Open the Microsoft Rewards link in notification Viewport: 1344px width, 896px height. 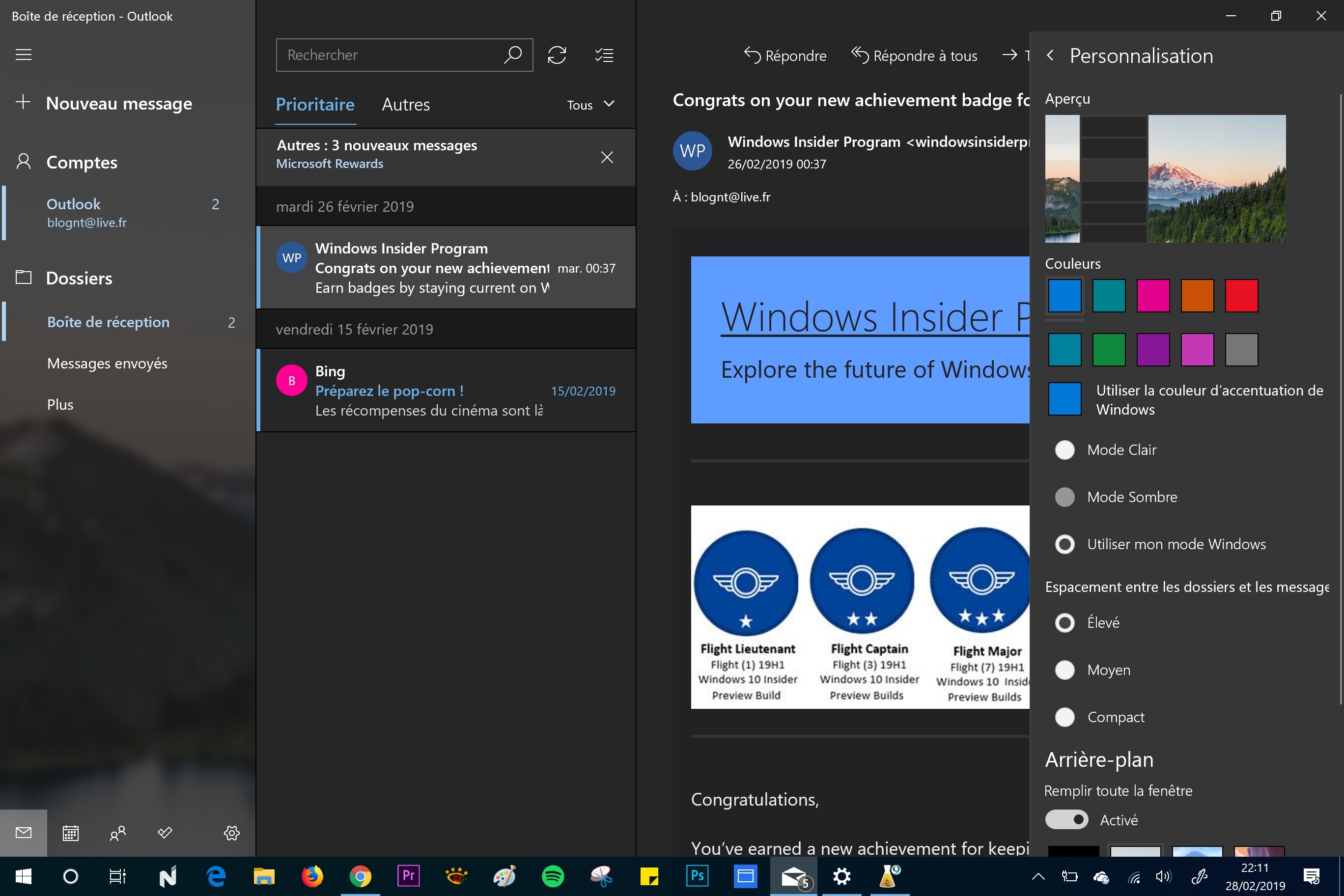point(330,164)
